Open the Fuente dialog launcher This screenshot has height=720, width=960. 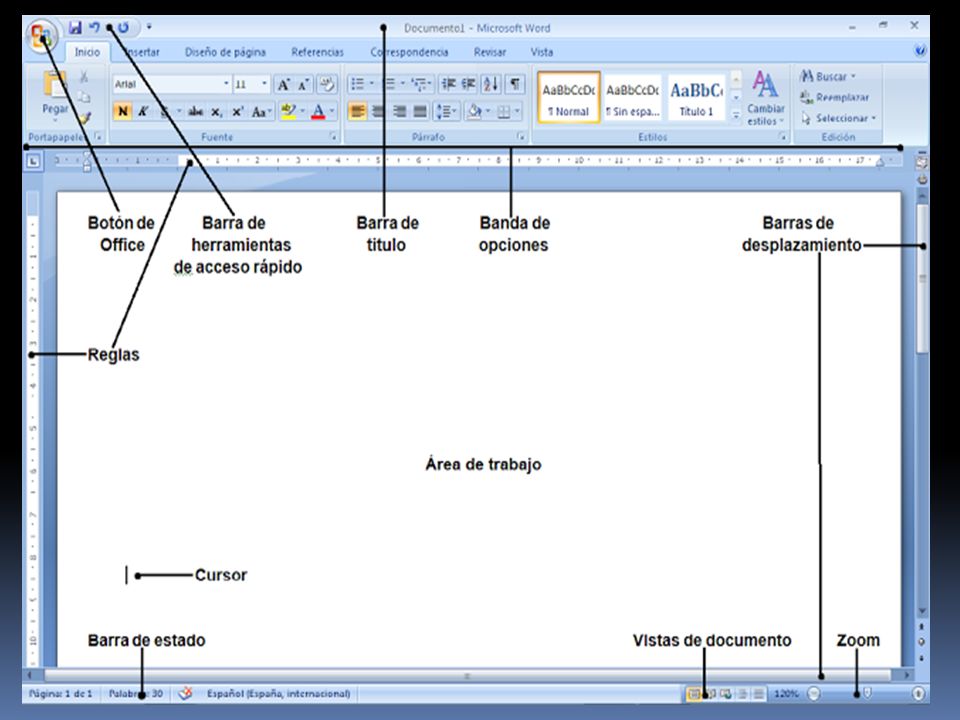334,137
